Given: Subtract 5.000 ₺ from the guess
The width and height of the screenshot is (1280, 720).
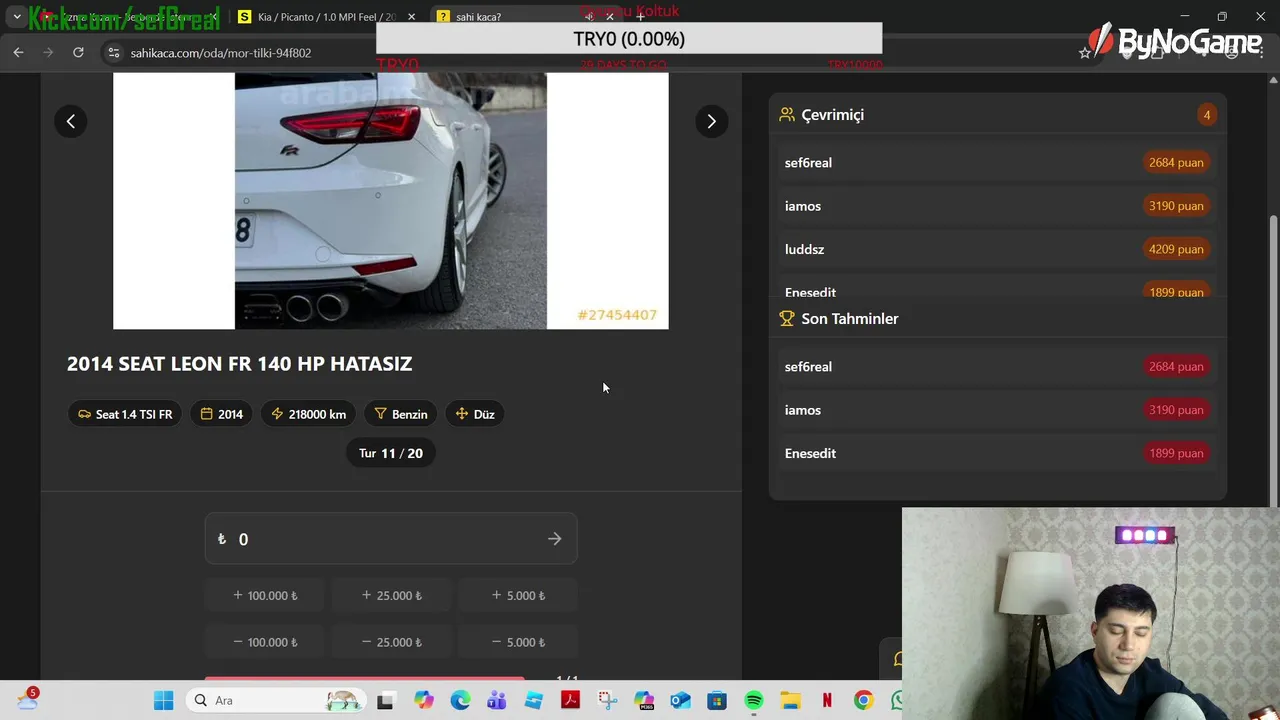Looking at the screenshot, I should pyautogui.click(x=518, y=642).
